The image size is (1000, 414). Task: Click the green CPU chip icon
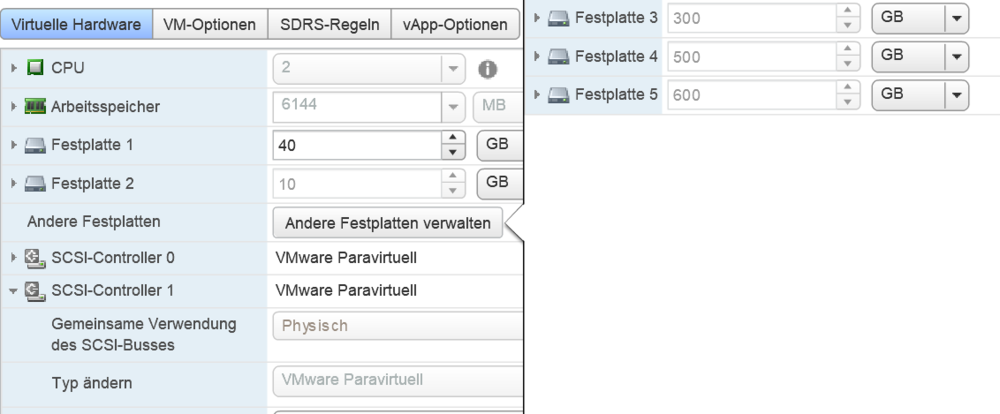click(37, 69)
